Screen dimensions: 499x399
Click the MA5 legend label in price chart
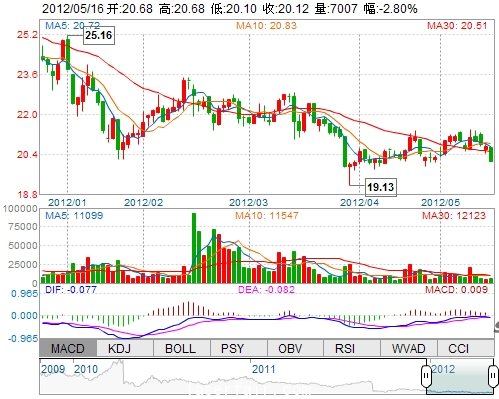72,25
